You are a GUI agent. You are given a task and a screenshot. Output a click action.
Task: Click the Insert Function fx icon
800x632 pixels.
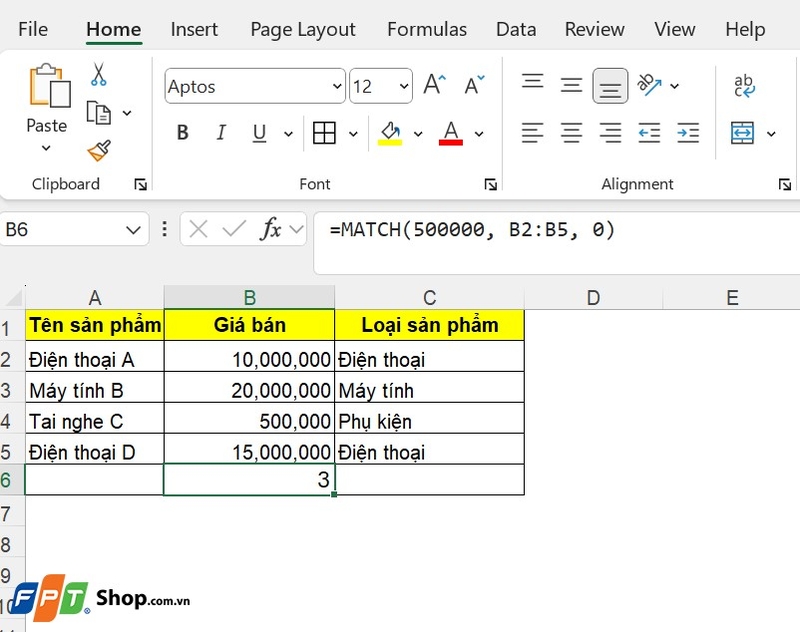pos(273,229)
